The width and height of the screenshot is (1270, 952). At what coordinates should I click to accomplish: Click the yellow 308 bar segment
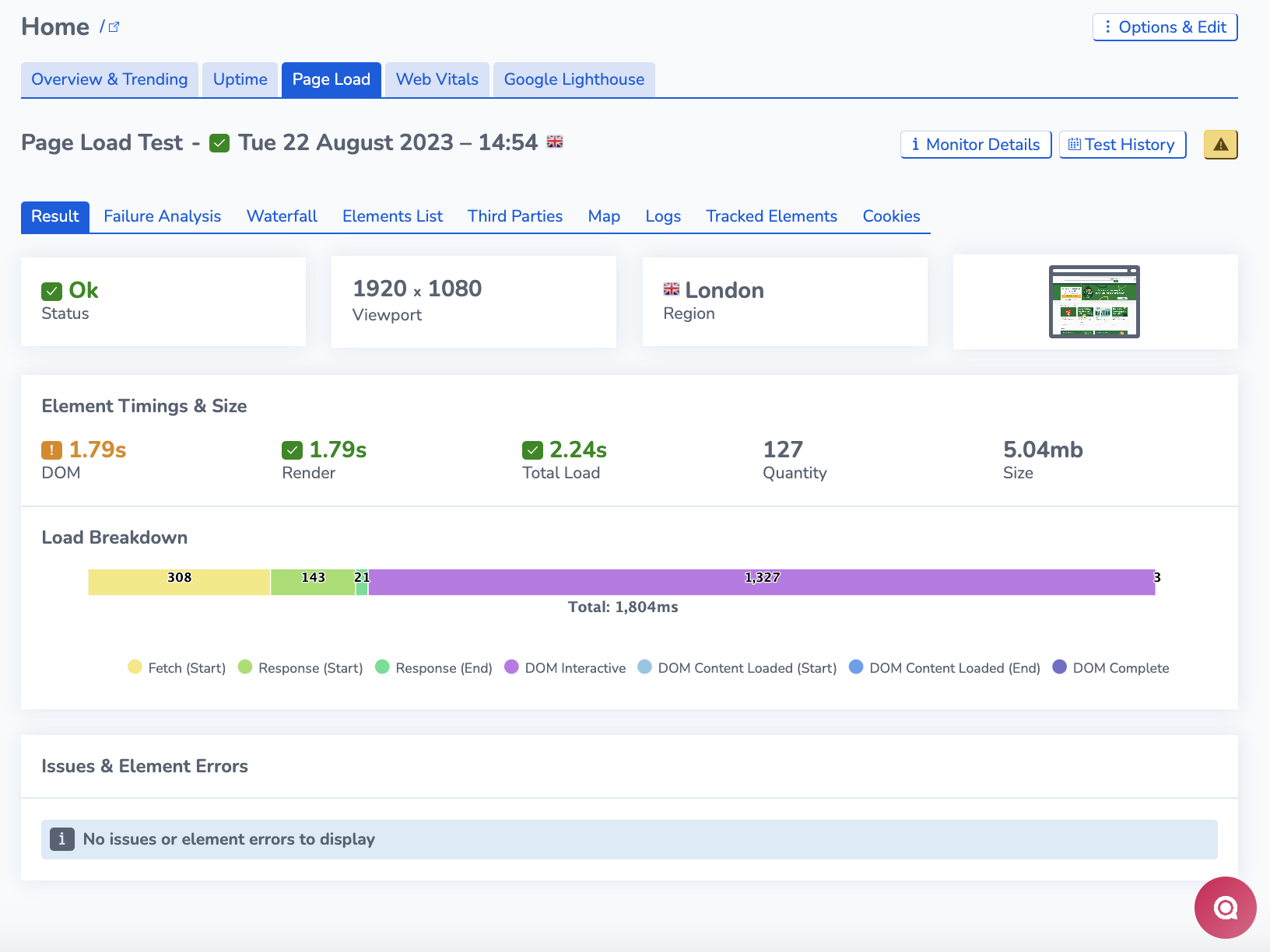(179, 582)
